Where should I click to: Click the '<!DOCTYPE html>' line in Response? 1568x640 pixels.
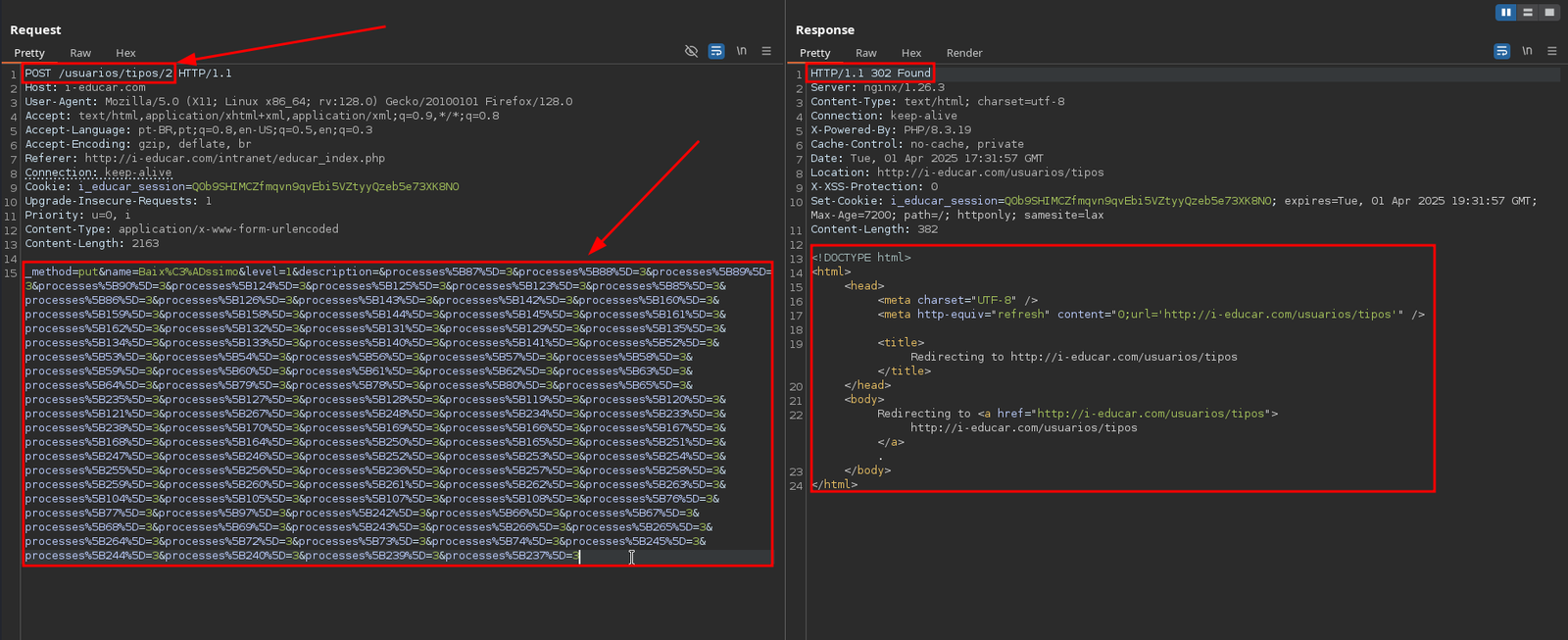pos(860,258)
